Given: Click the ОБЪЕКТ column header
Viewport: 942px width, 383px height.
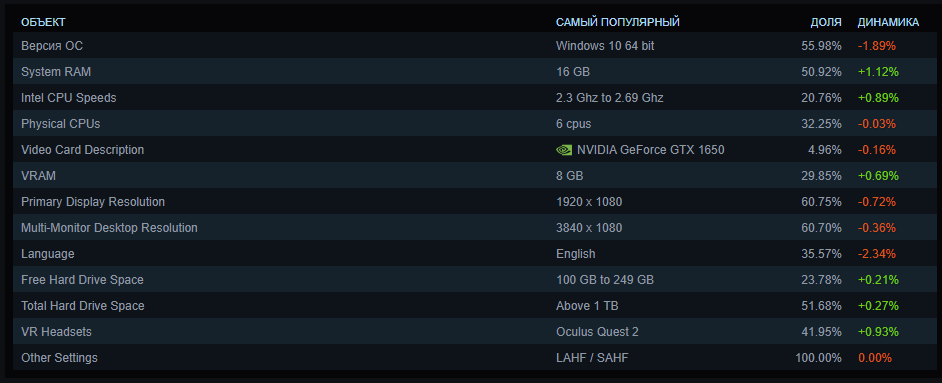Looking at the screenshot, I should pyautogui.click(x=43, y=22).
